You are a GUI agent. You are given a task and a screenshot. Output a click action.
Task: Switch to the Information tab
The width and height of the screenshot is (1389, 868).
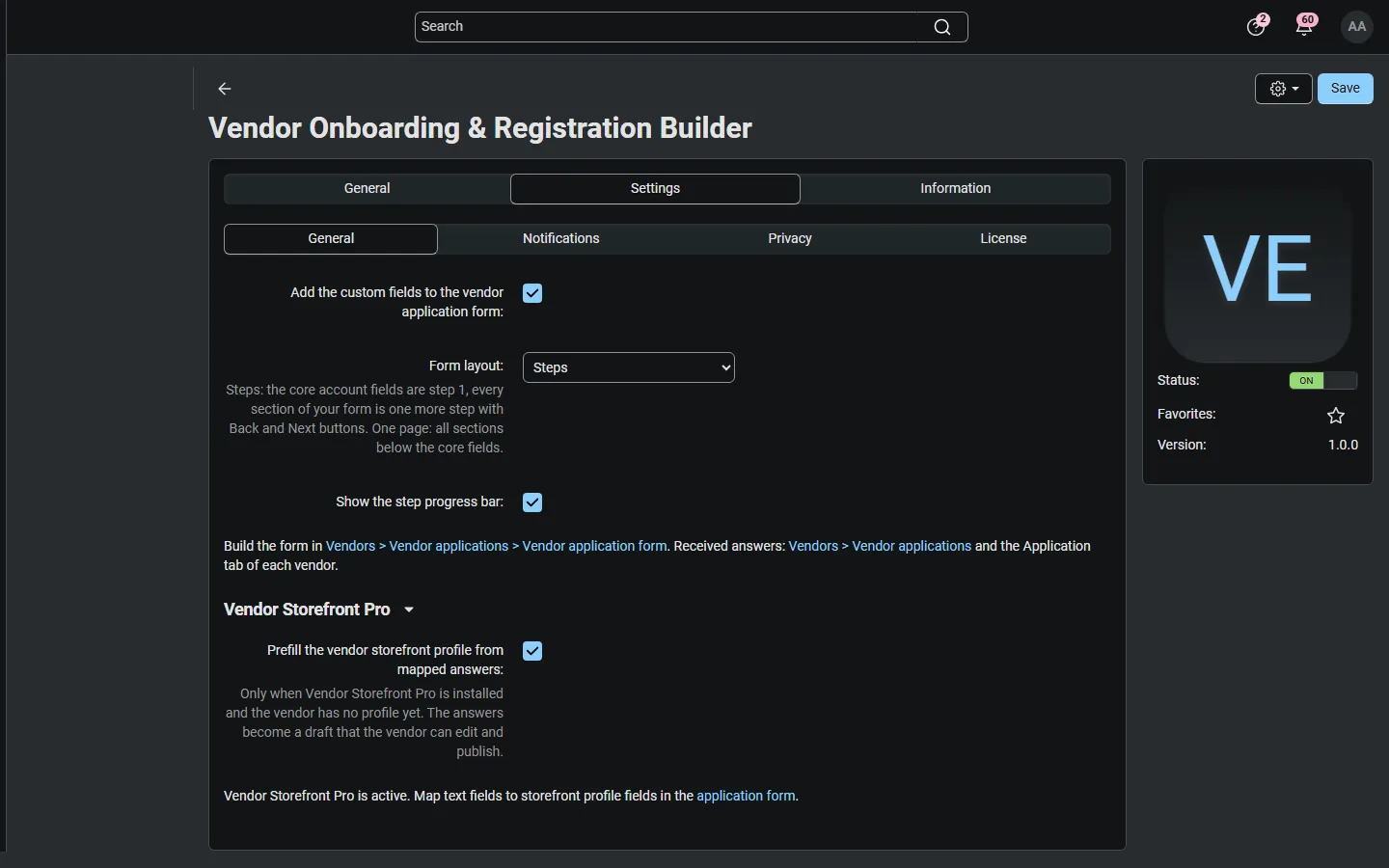pyautogui.click(x=956, y=189)
